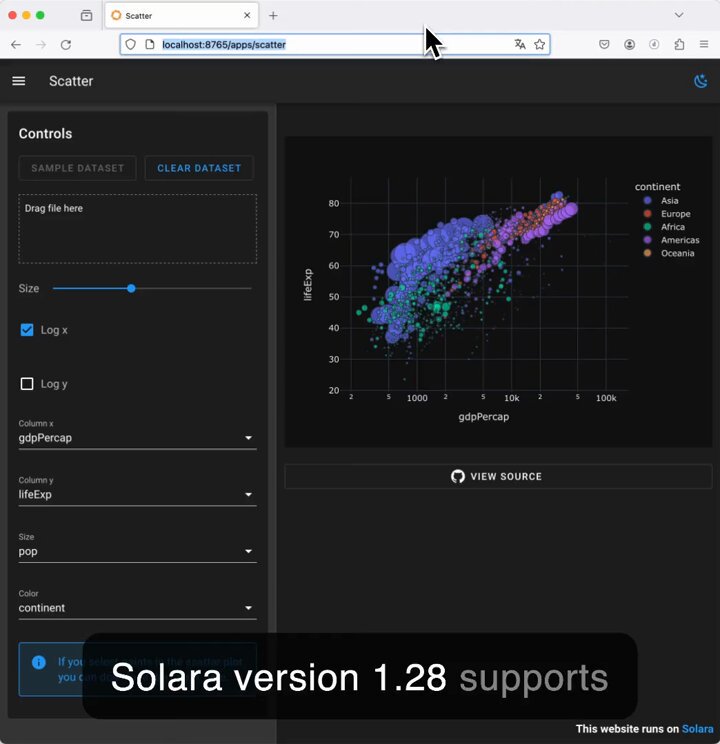
Task: Open the extensions puzzle icon
Action: pyautogui.click(x=679, y=44)
